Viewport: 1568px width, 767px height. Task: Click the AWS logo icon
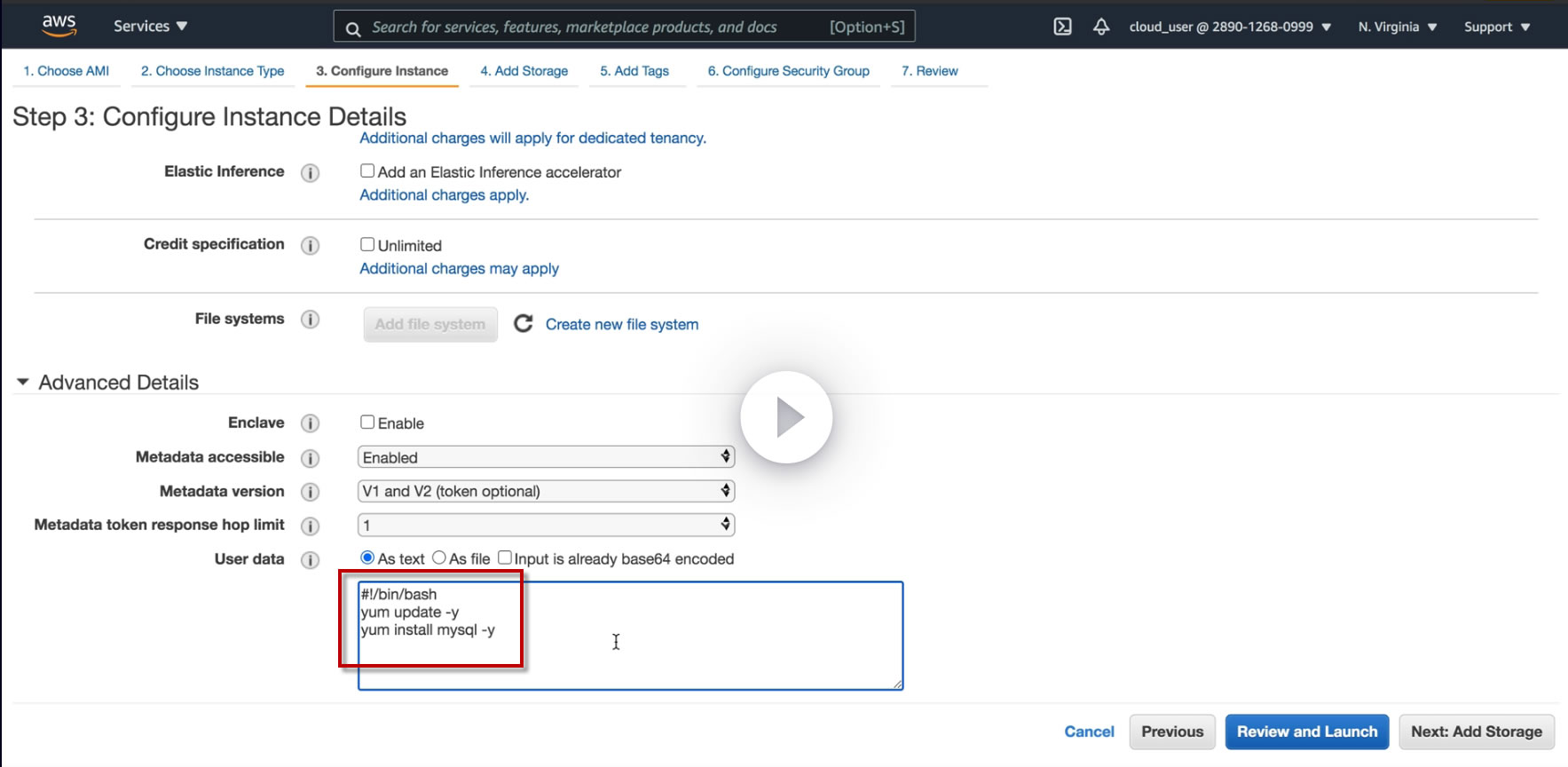coord(59,26)
